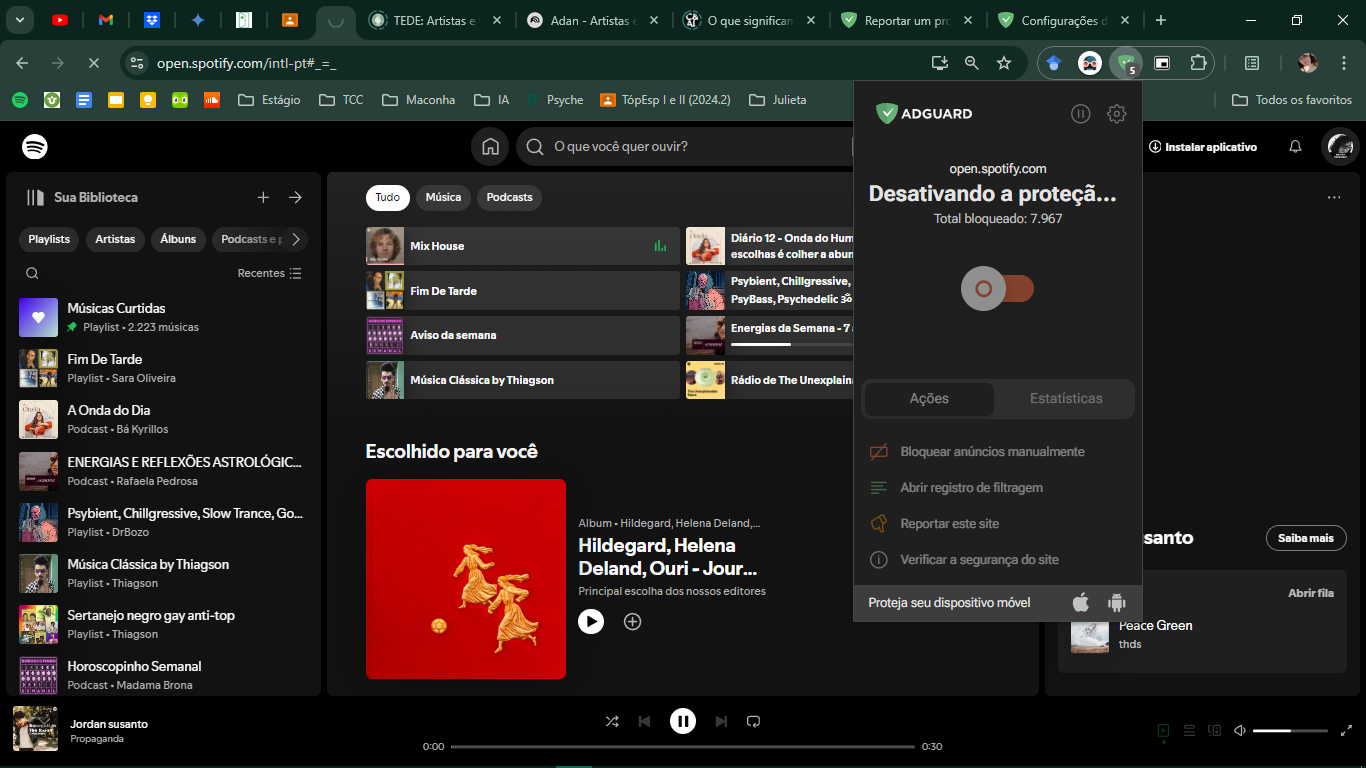Bookmark this page with the star icon
Image resolution: width=1366 pixels, height=768 pixels.
click(x=1004, y=63)
